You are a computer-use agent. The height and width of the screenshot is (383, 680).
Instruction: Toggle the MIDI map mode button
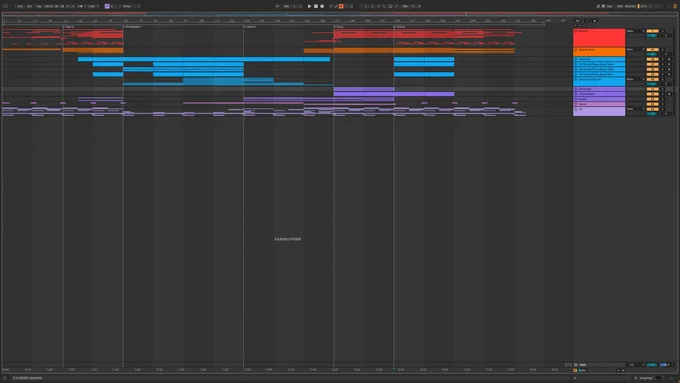click(620, 6)
